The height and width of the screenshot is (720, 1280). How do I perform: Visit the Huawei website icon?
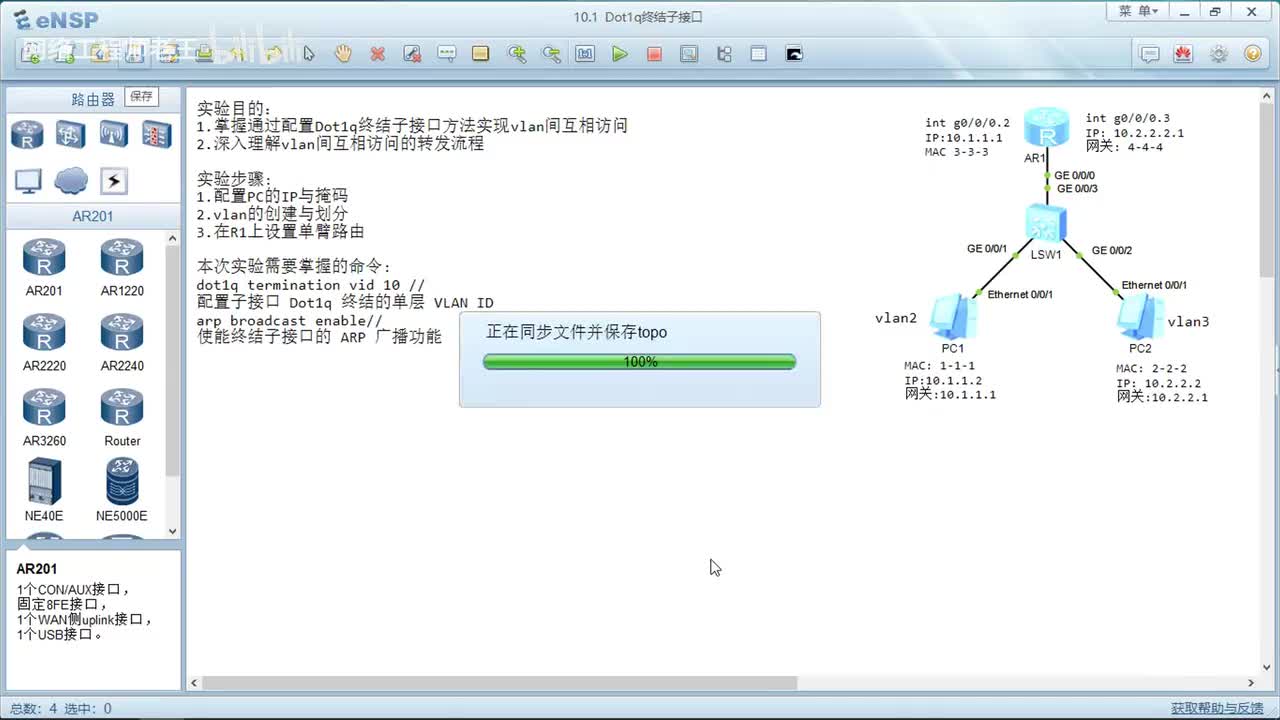[1184, 54]
